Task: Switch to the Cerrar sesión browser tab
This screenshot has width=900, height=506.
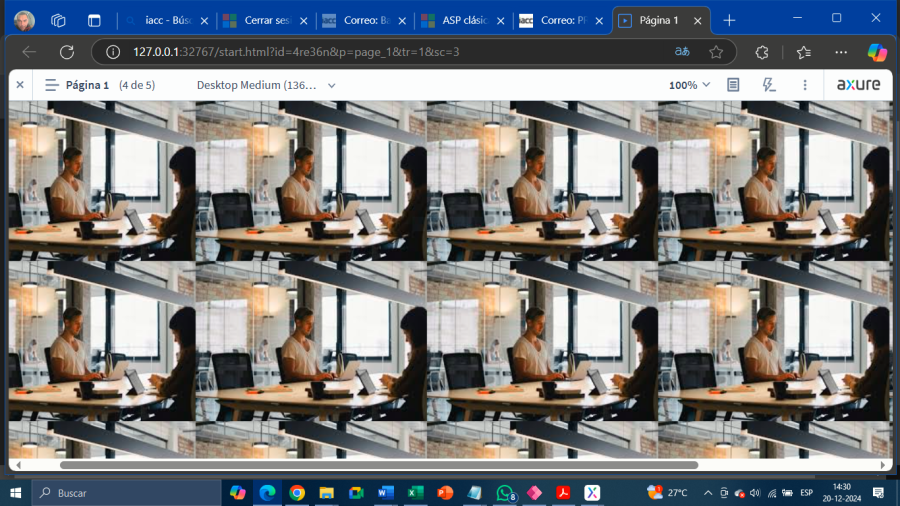Action: [x=258, y=20]
